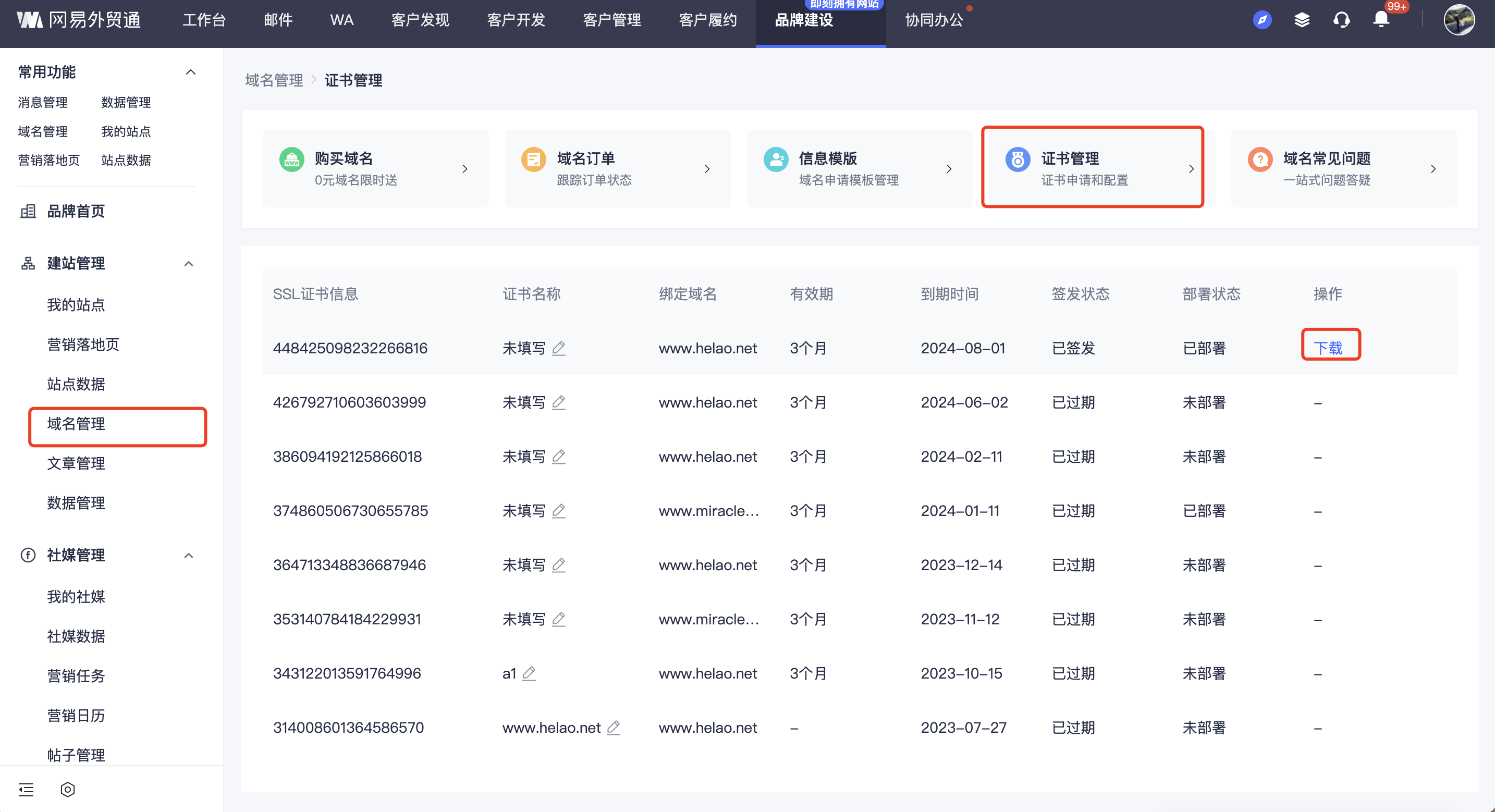Click the layers stack icon in header
1495x812 pixels.
click(x=1302, y=20)
